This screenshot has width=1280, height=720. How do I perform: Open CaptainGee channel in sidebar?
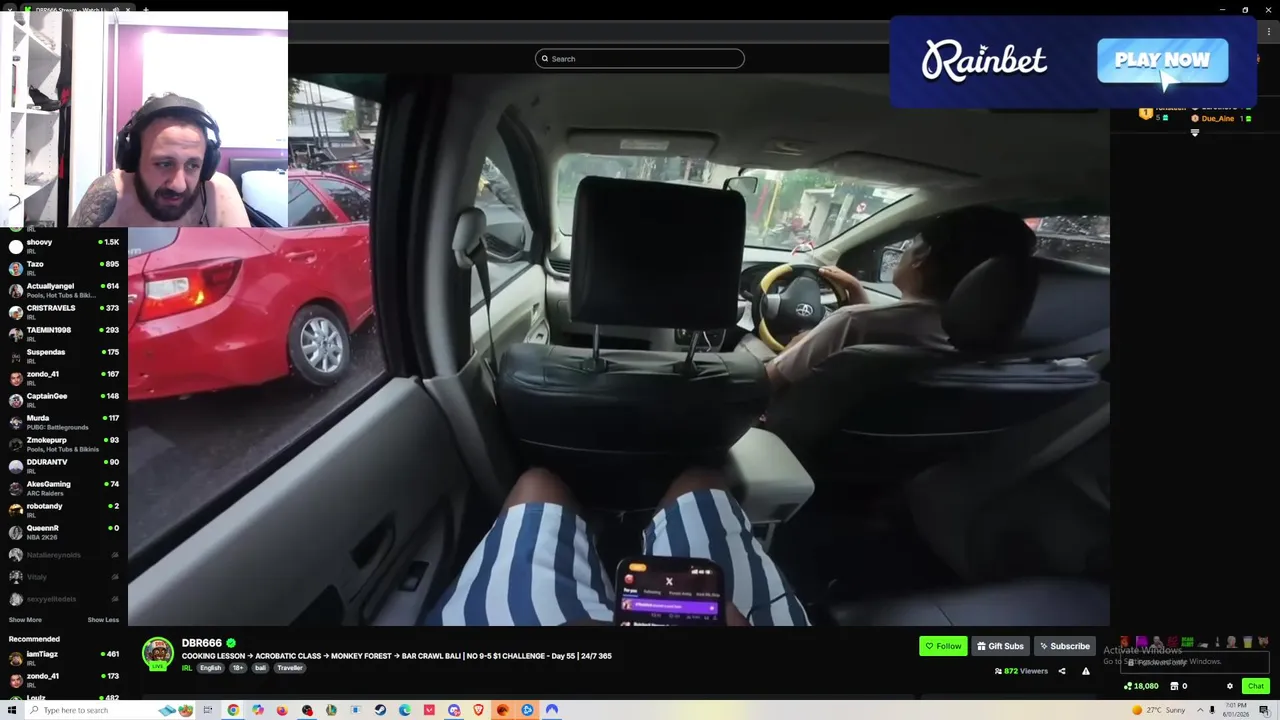pyautogui.click(x=64, y=399)
